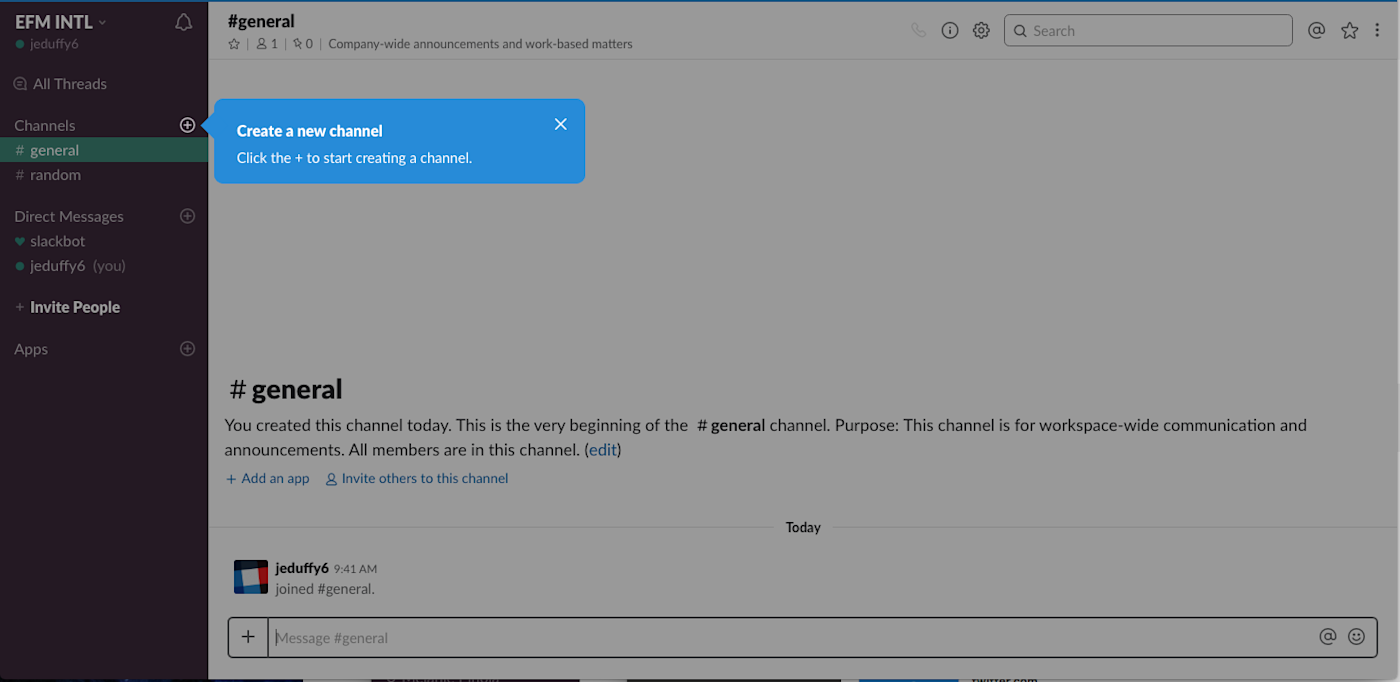Open more items vertical dots menu
The width and height of the screenshot is (1400, 682).
[1377, 30]
